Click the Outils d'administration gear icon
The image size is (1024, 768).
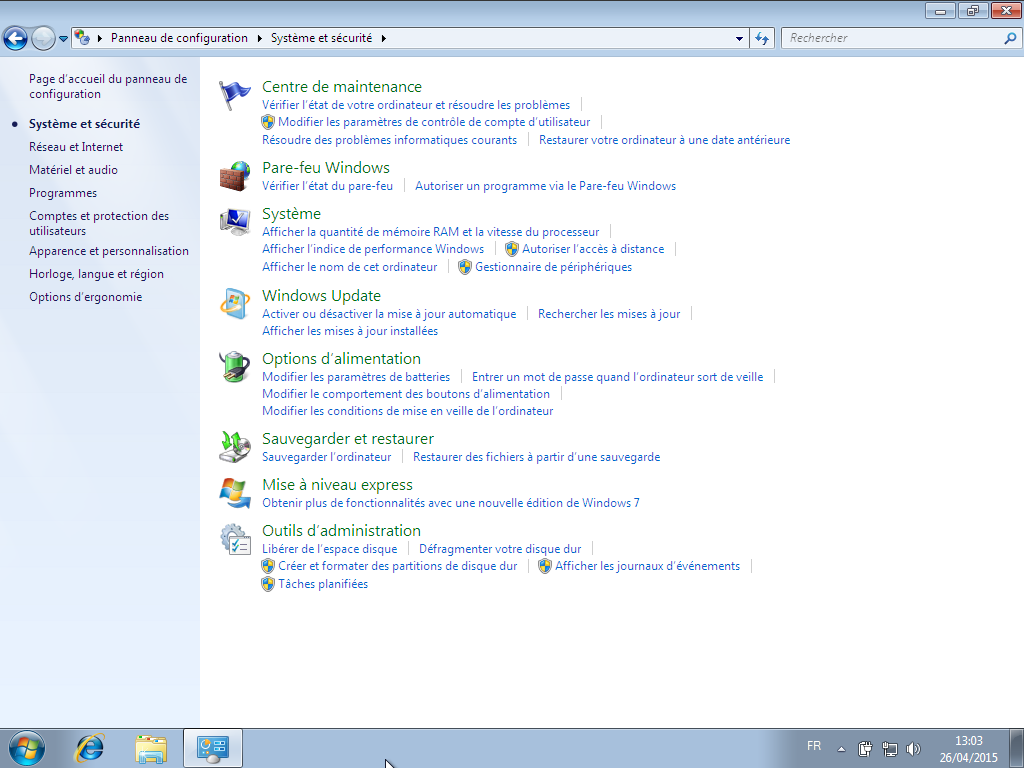(x=234, y=539)
